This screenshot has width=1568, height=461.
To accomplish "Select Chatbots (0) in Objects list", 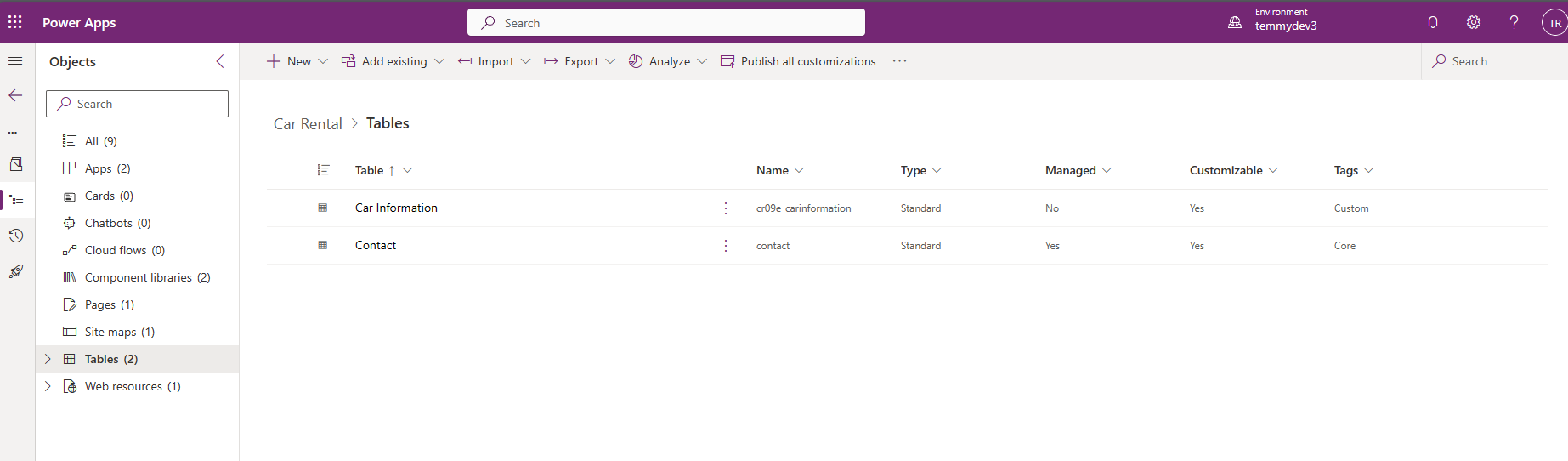I will [137, 223].
